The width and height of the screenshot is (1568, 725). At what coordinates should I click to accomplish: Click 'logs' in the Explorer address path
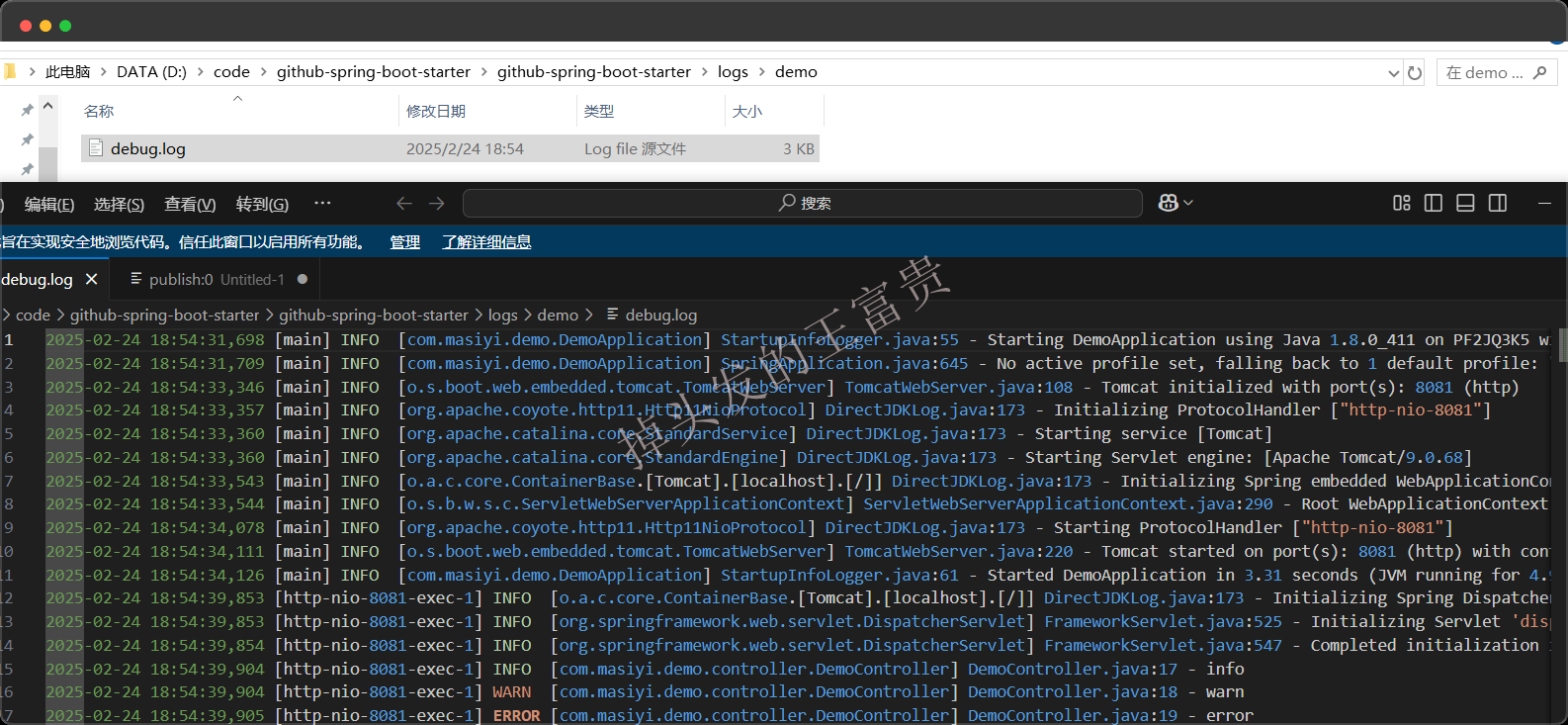[733, 72]
